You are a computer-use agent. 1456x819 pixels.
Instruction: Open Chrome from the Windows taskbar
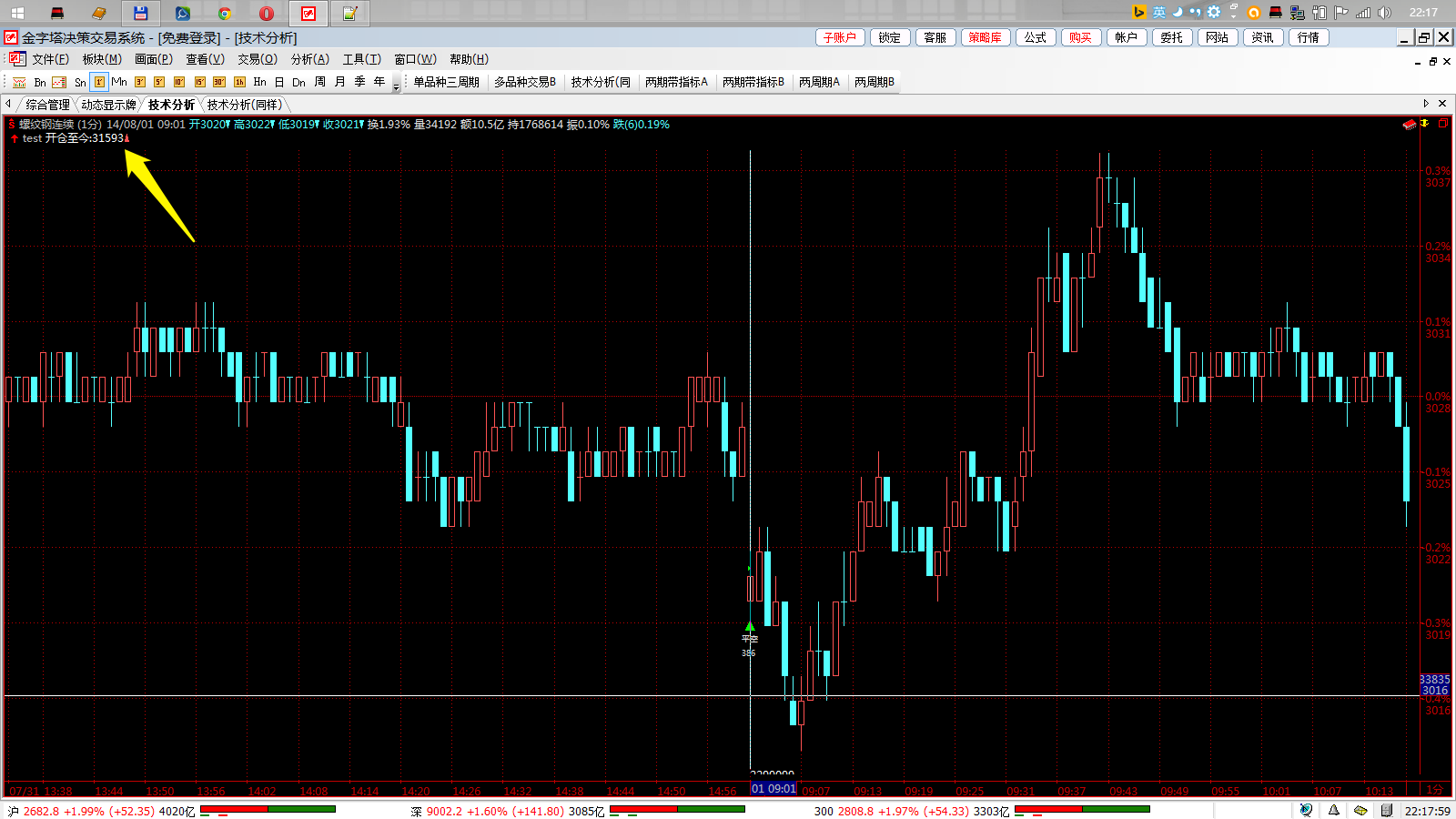(x=224, y=13)
